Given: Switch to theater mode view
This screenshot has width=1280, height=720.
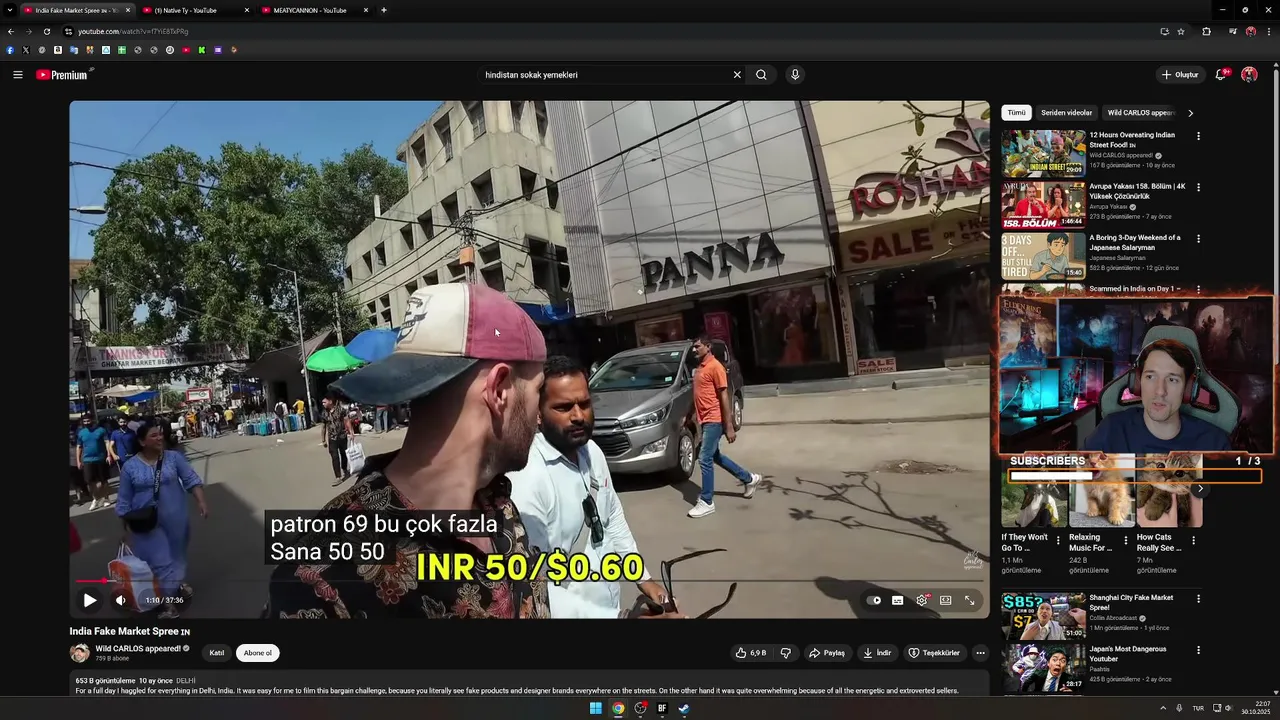Looking at the screenshot, I should [945, 600].
